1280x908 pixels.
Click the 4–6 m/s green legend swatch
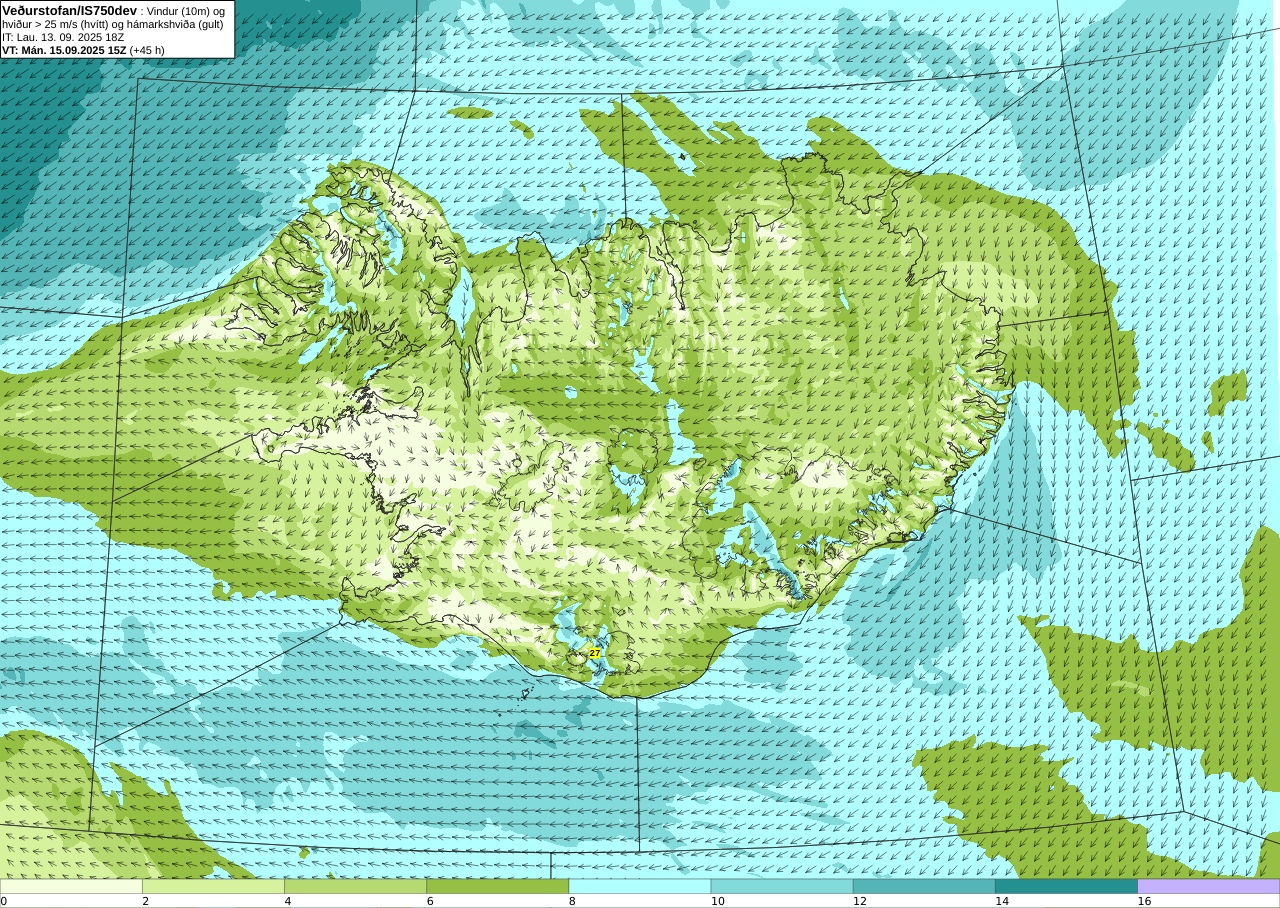(355, 886)
